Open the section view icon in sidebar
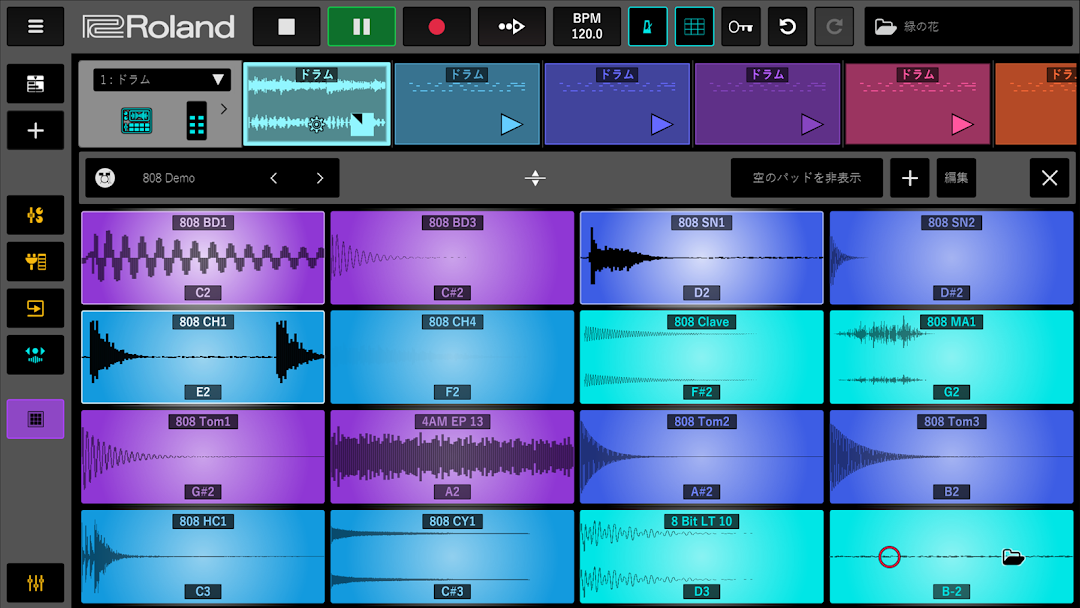This screenshot has height=608, width=1080. pyautogui.click(x=35, y=83)
